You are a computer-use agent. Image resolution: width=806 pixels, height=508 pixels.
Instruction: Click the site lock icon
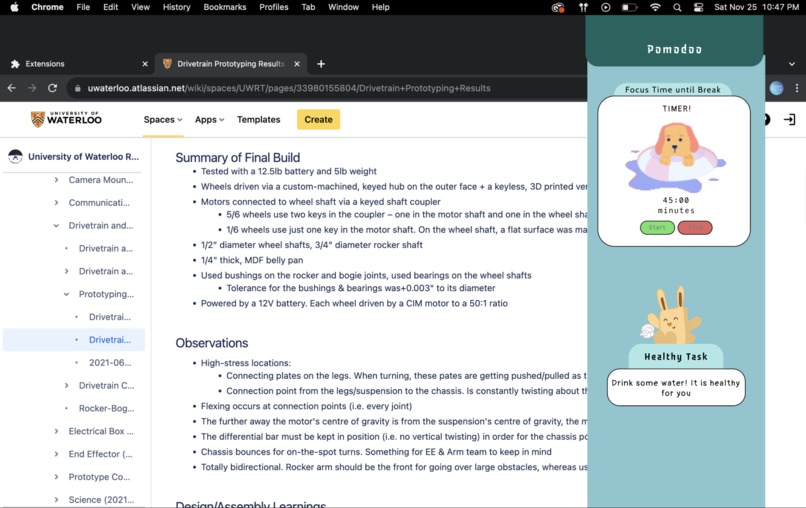pyautogui.click(x=78, y=88)
